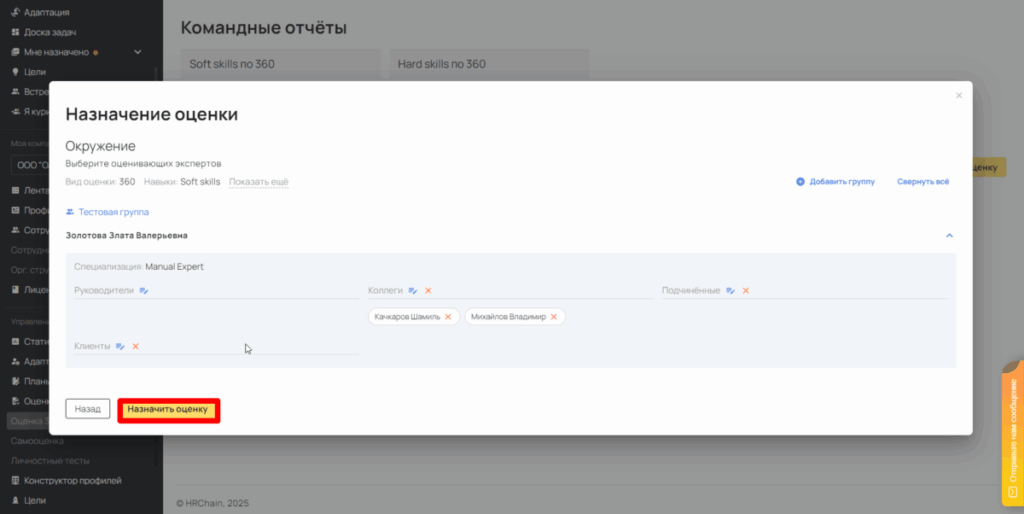
Task: Click Добавить группу
Action: [835, 182]
